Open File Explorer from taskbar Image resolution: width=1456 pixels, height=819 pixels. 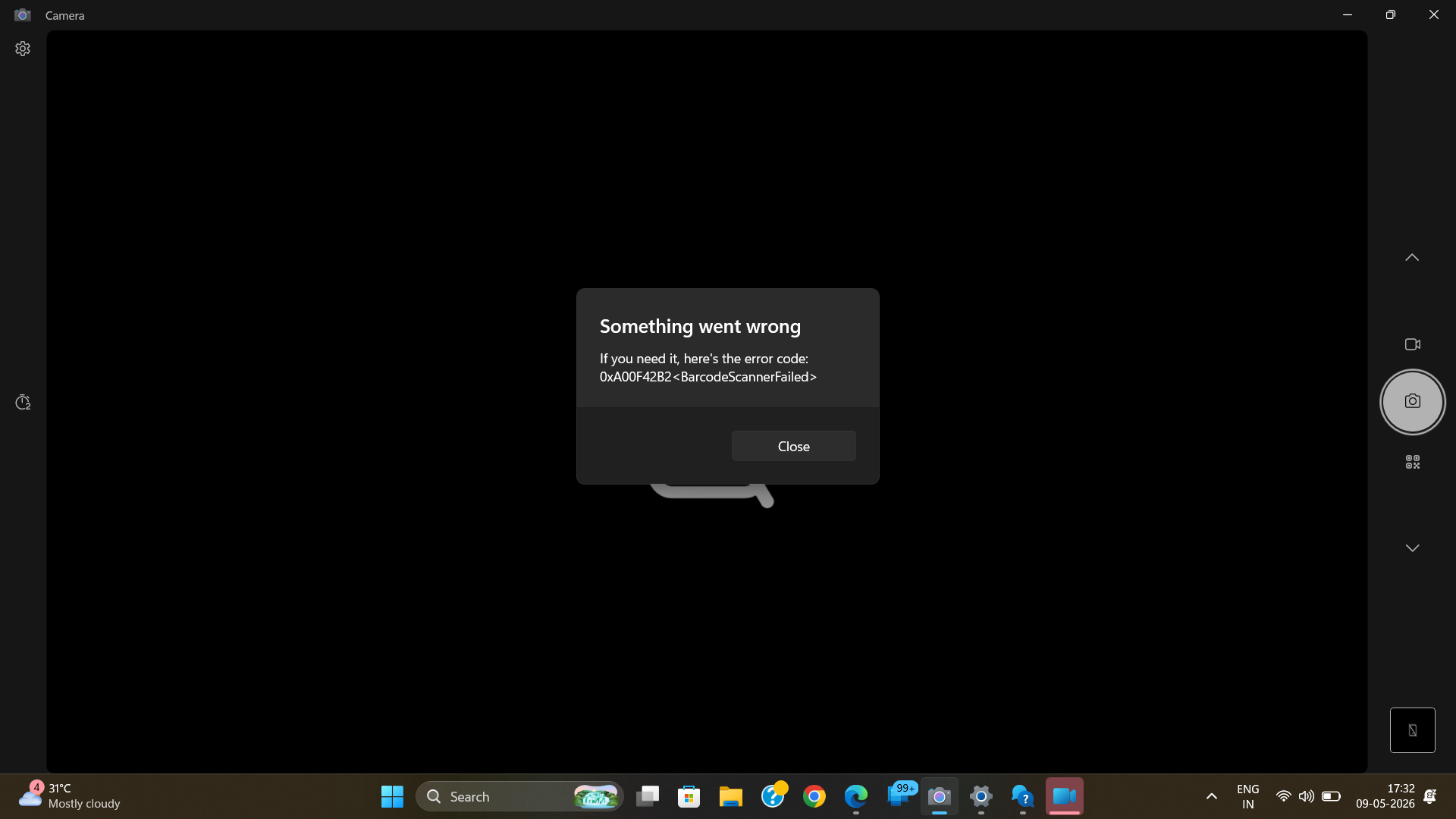pyautogui.click(x=730, y=796)
